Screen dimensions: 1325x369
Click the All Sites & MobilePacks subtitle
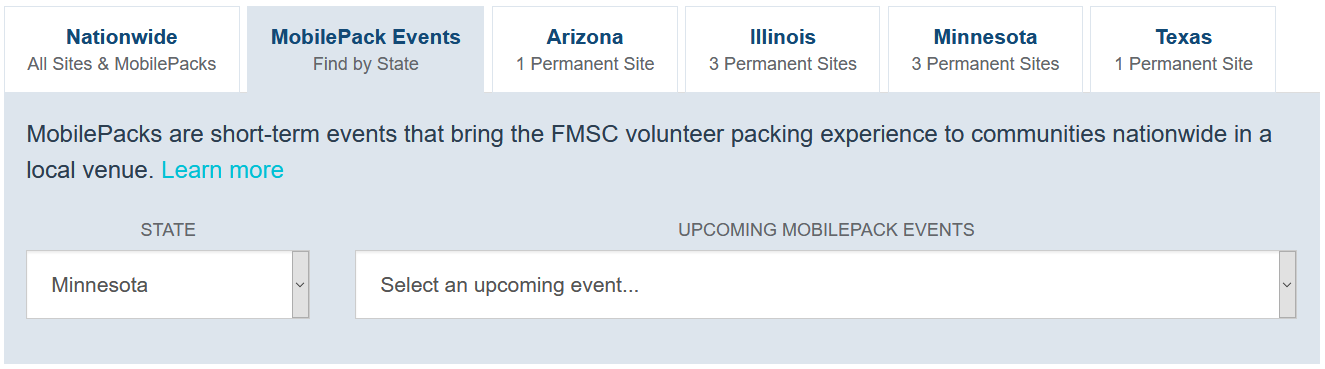click(x=122, y=64)
